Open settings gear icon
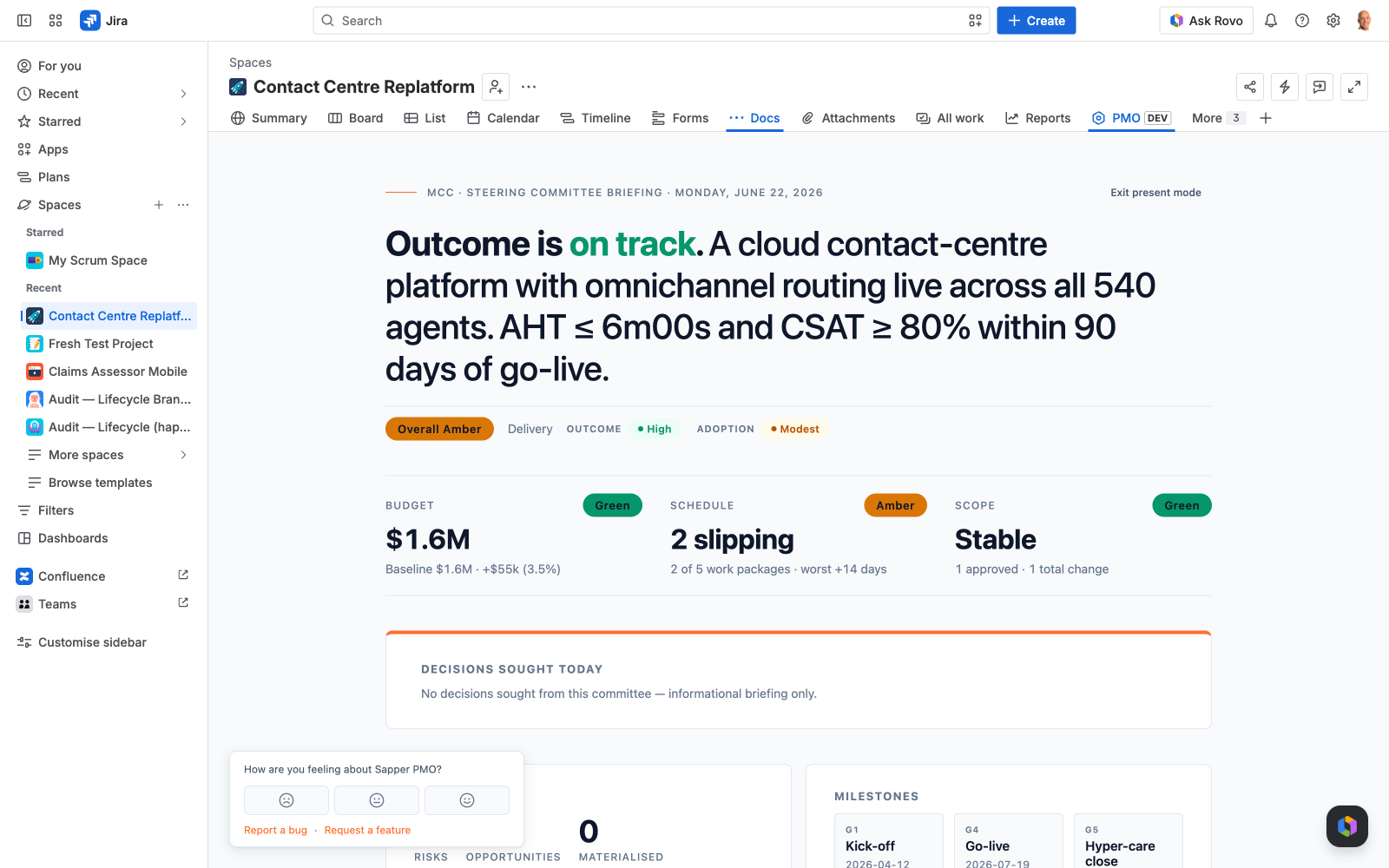Image resolution: width=1389 pixels, height=868 pixels. pyautogui.click(x=1333, y=21)
